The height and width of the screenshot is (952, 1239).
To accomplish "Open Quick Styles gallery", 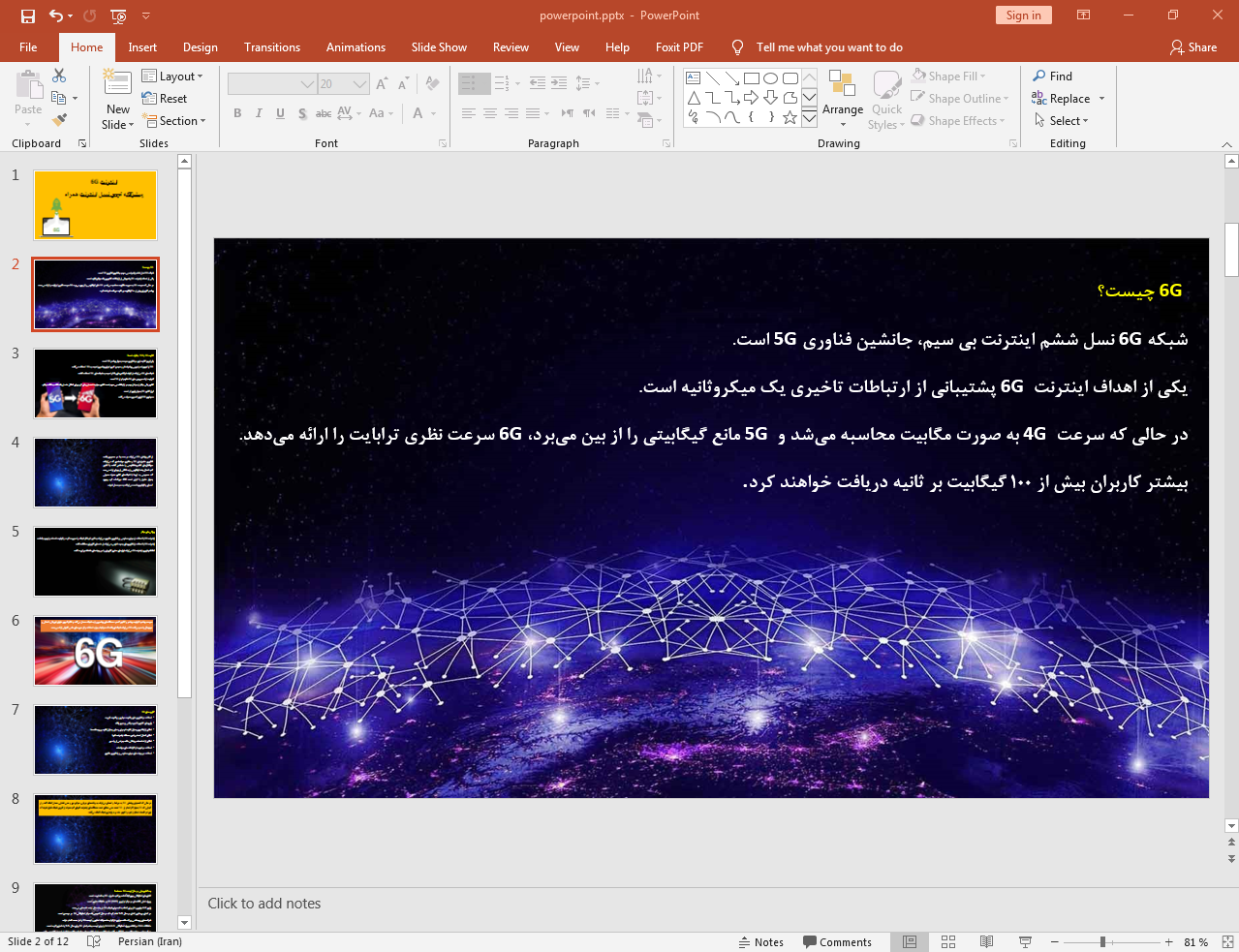I will point(886,99).
